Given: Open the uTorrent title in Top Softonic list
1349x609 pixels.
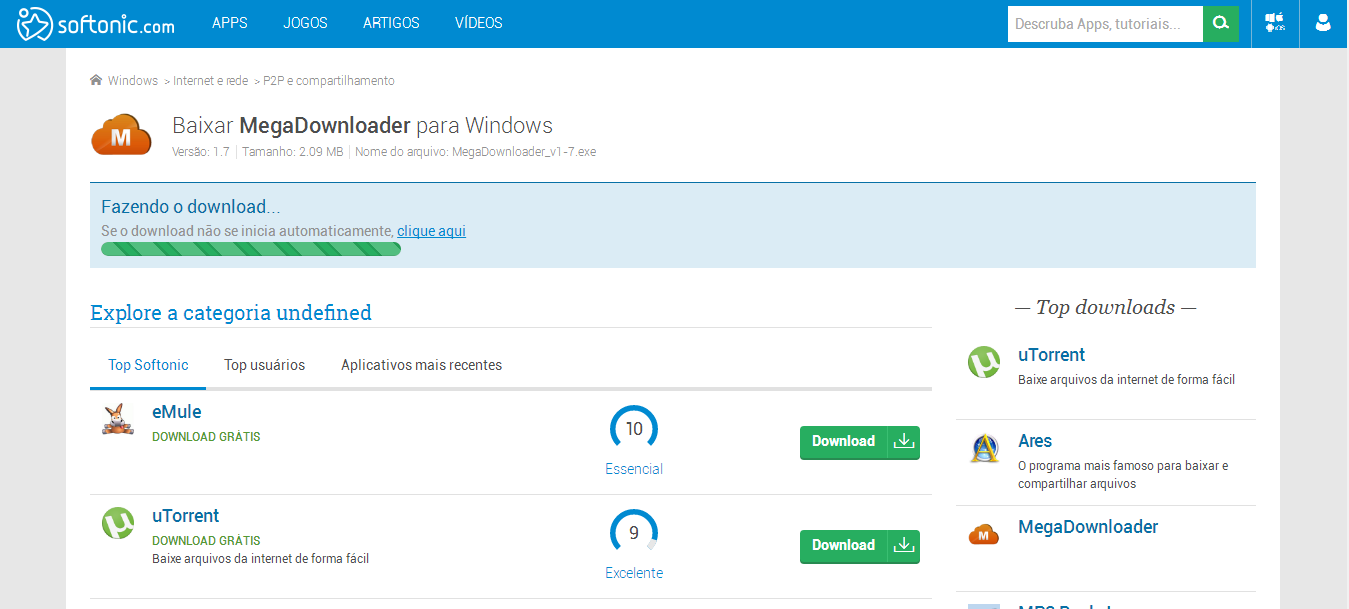Looking at the screenshot, I should click(x=185, y=516).
